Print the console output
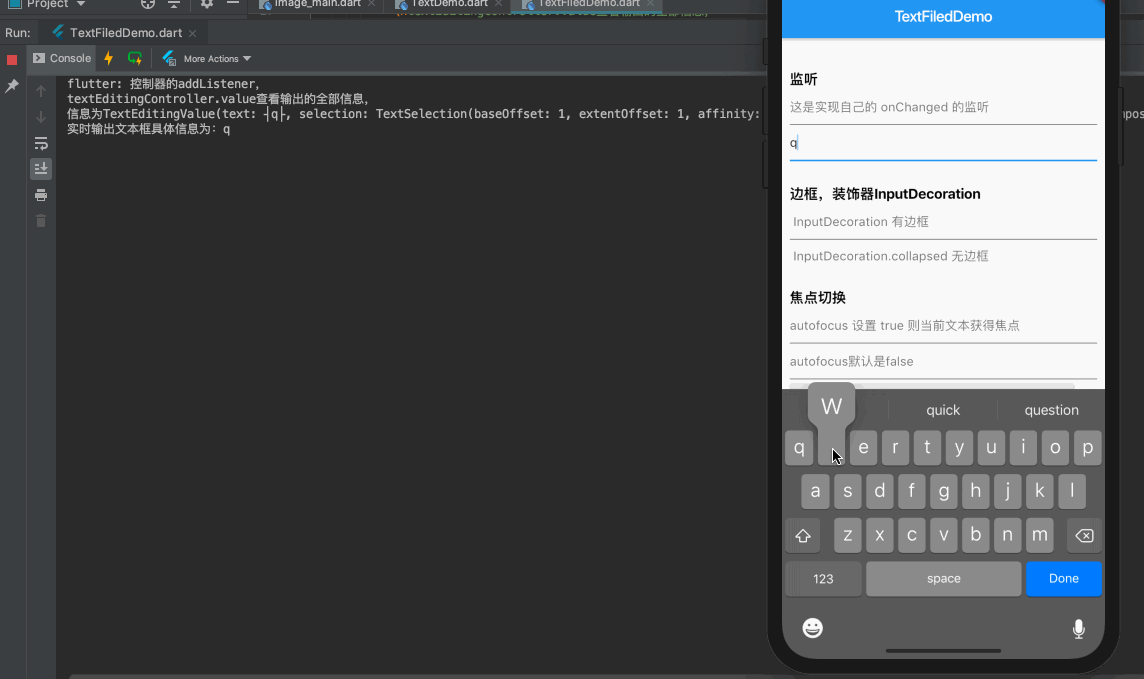 [x=41, y=195]
